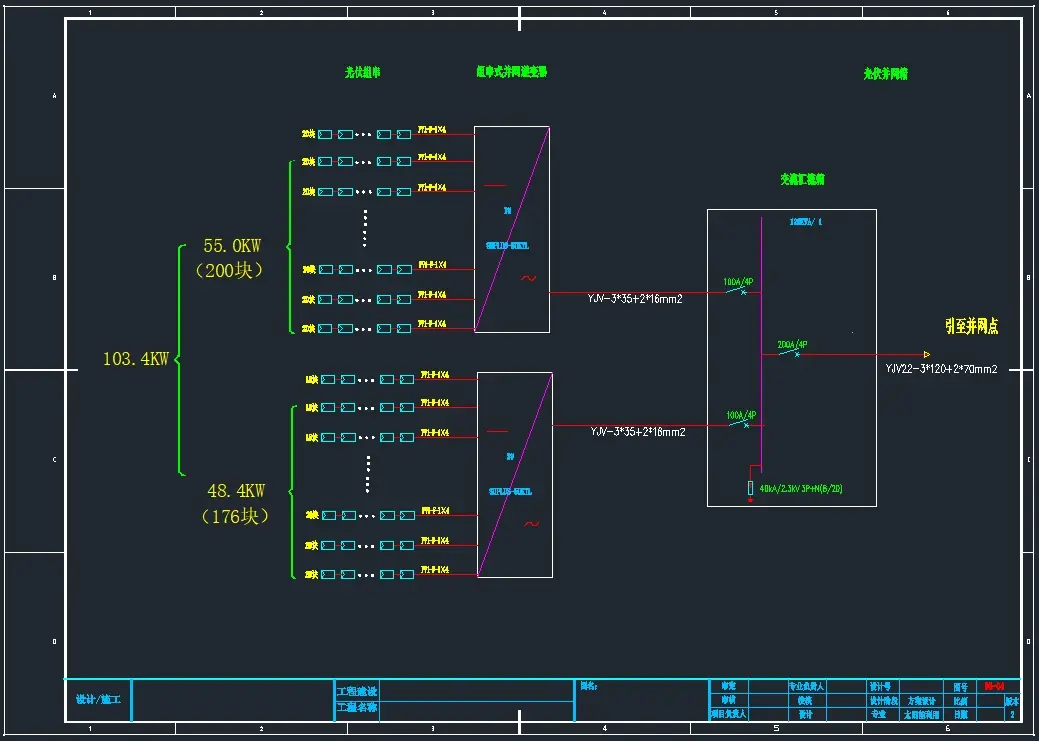Image resolution: width=1039 pixels, height=741 pixels.
Task: Select the 工程名称 field in title block
Action: coord(357,707)
